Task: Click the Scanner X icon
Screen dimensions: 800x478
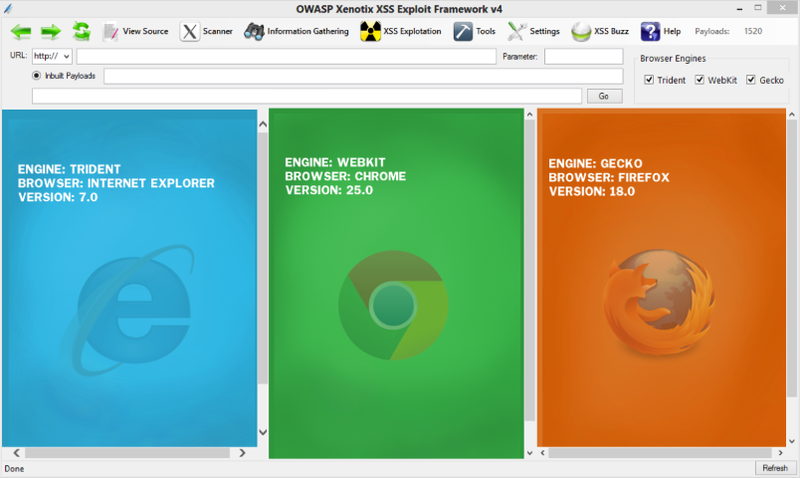Action: (x=190, y=32)
